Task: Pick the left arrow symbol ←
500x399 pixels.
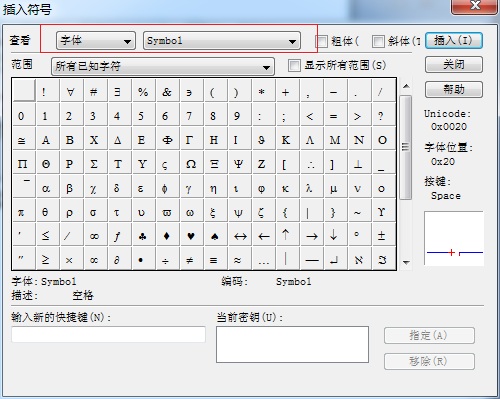Action: coord(264,236)
